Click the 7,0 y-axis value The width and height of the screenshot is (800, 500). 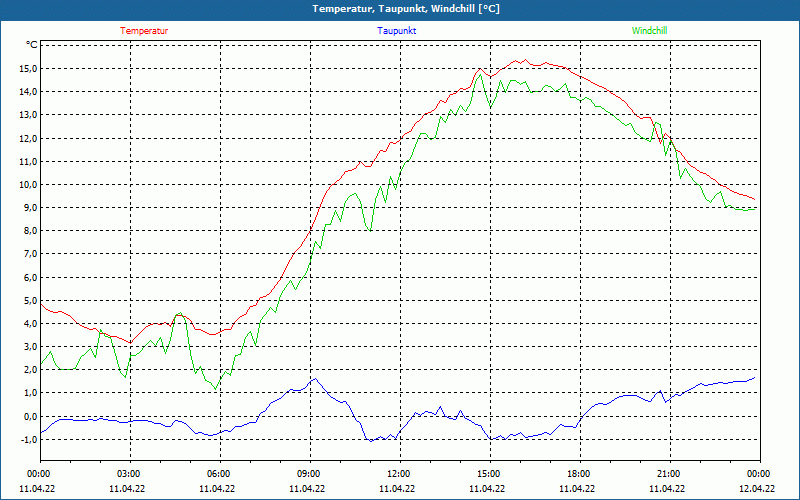pos(29,254)
